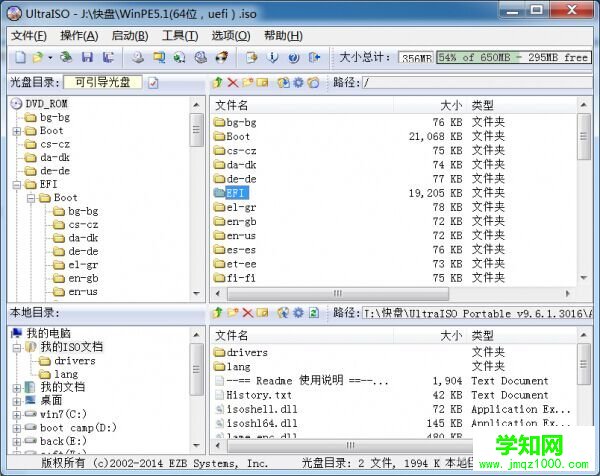Click the Open CD/DVD disc icon with green arrow
Screen dimensions: 600x476
(x=66, y=58)
